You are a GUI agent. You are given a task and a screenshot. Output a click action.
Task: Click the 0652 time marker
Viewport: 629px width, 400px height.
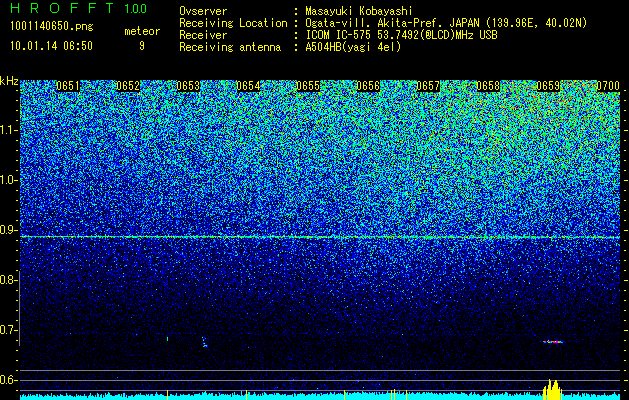click(128, 86)
